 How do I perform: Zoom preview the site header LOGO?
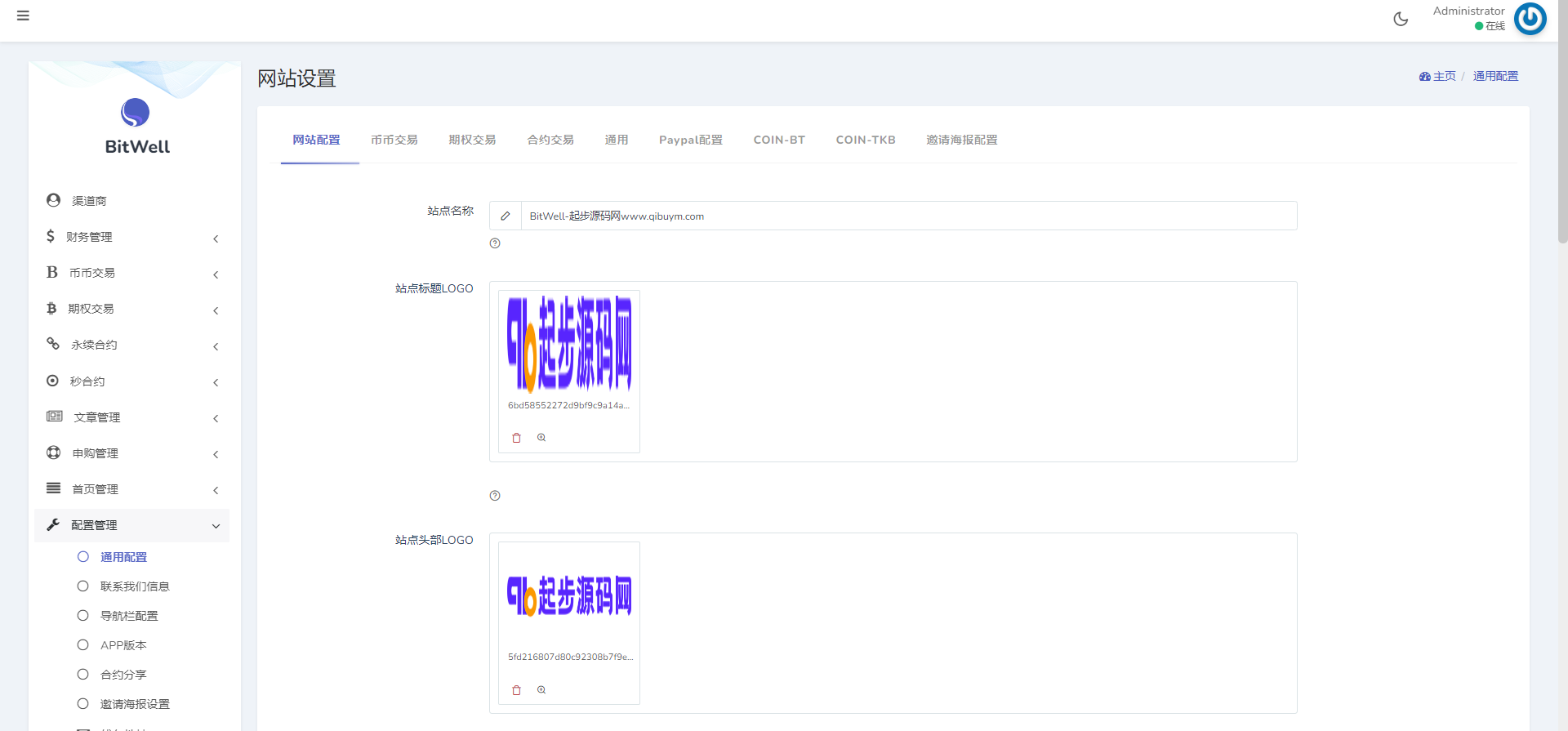tap(541, 690)
